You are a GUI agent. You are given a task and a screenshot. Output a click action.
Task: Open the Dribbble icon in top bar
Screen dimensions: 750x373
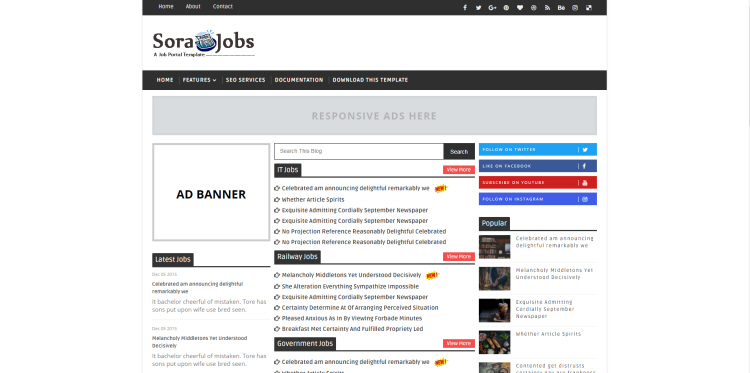(x=533, y=8)
